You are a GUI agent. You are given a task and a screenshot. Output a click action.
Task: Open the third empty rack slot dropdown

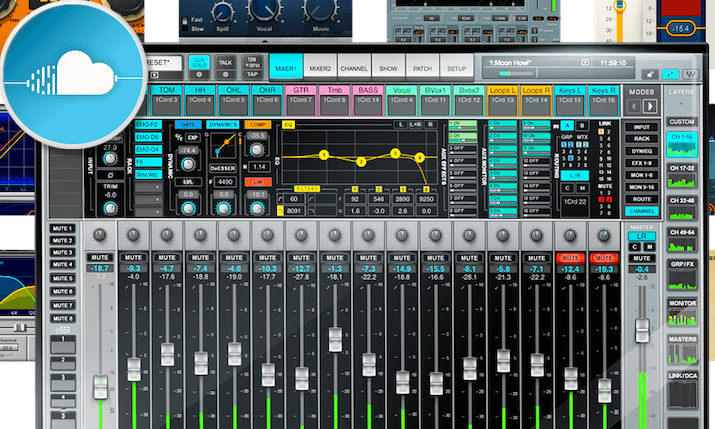pyautogui.click(x=148, y=212)
